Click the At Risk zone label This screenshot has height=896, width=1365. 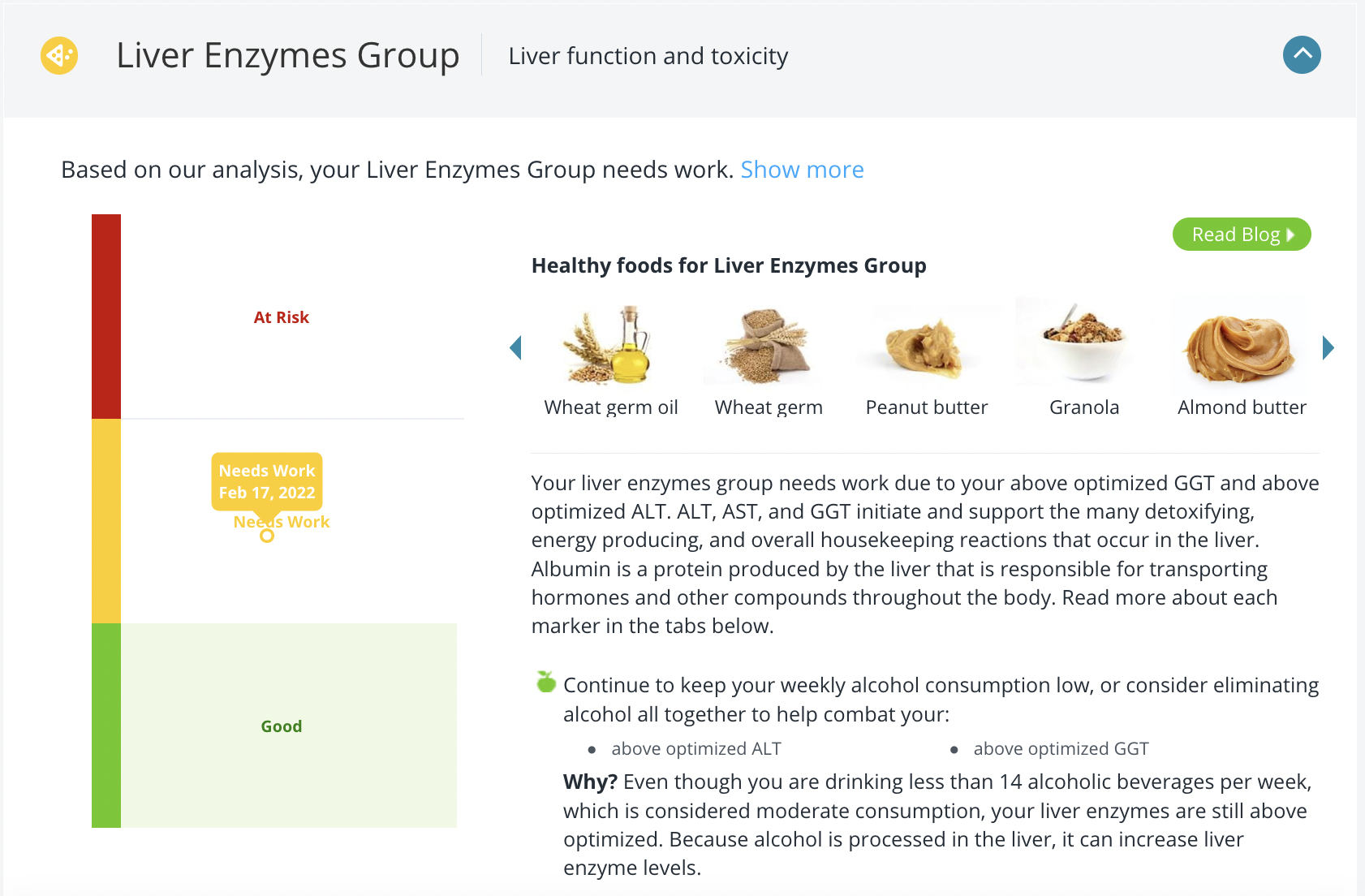[x=282, y=317]
